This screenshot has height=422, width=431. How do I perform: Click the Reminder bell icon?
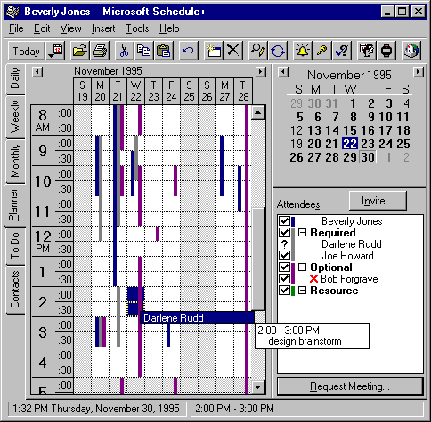point(302,51)
